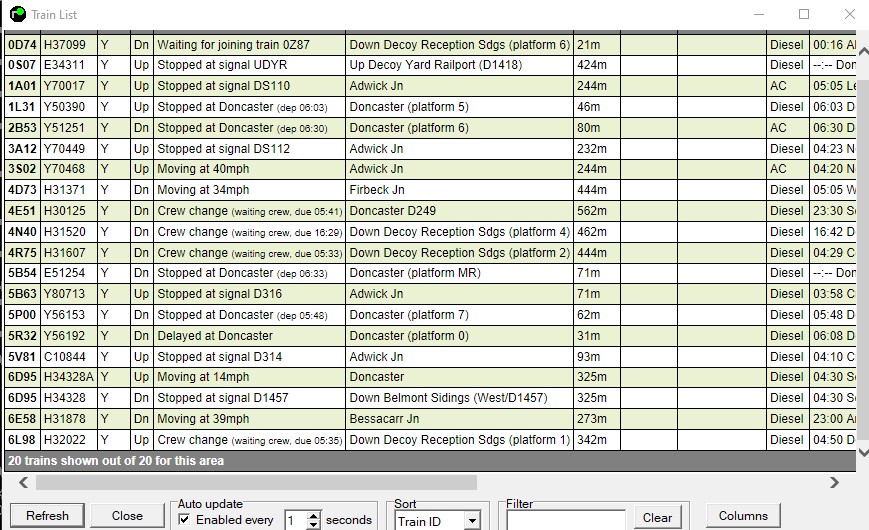Select train 6L98 row
This screenshot has width=869, height=530.
(430, 440)
